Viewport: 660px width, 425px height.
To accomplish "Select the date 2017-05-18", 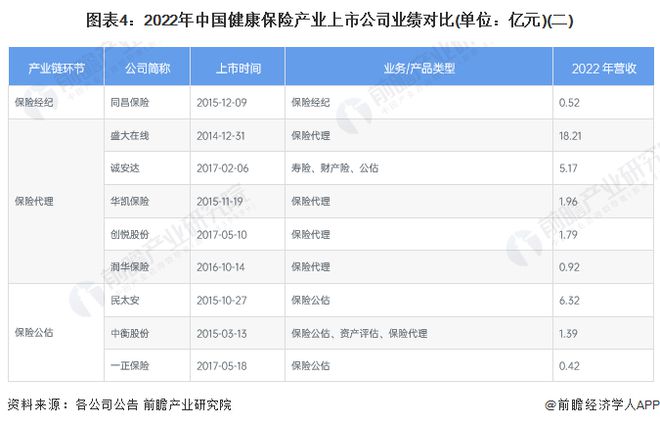I will (x=221, y=366).
